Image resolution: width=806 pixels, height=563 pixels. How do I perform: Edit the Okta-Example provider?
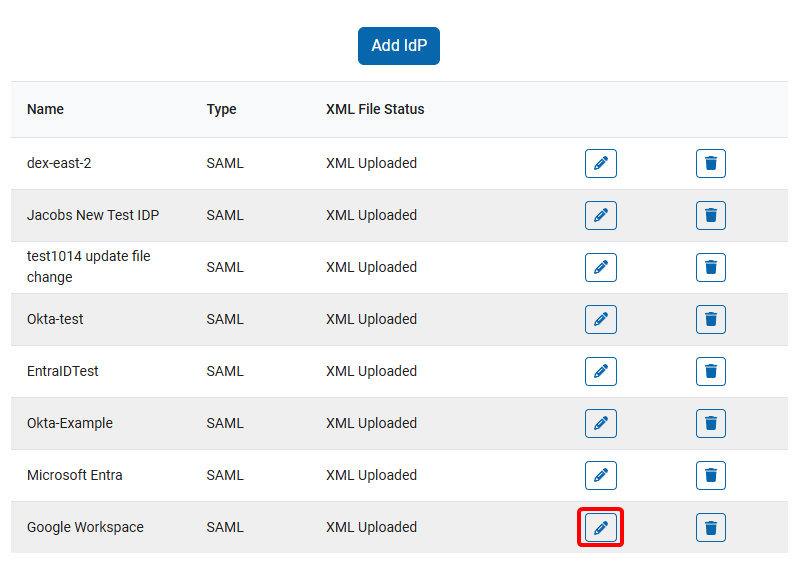pos(600,423)
